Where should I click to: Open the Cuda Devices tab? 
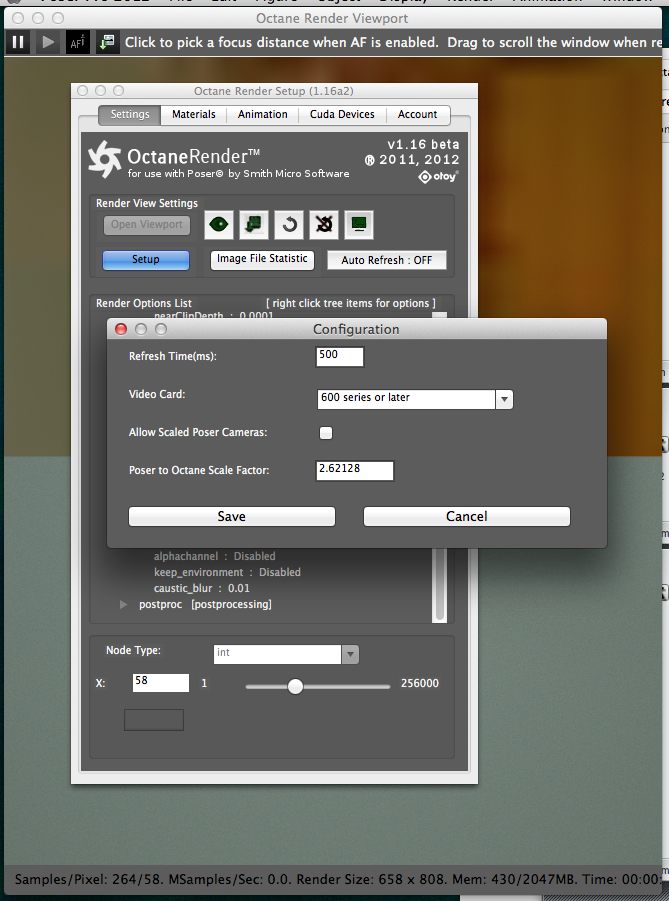(342, 114)
